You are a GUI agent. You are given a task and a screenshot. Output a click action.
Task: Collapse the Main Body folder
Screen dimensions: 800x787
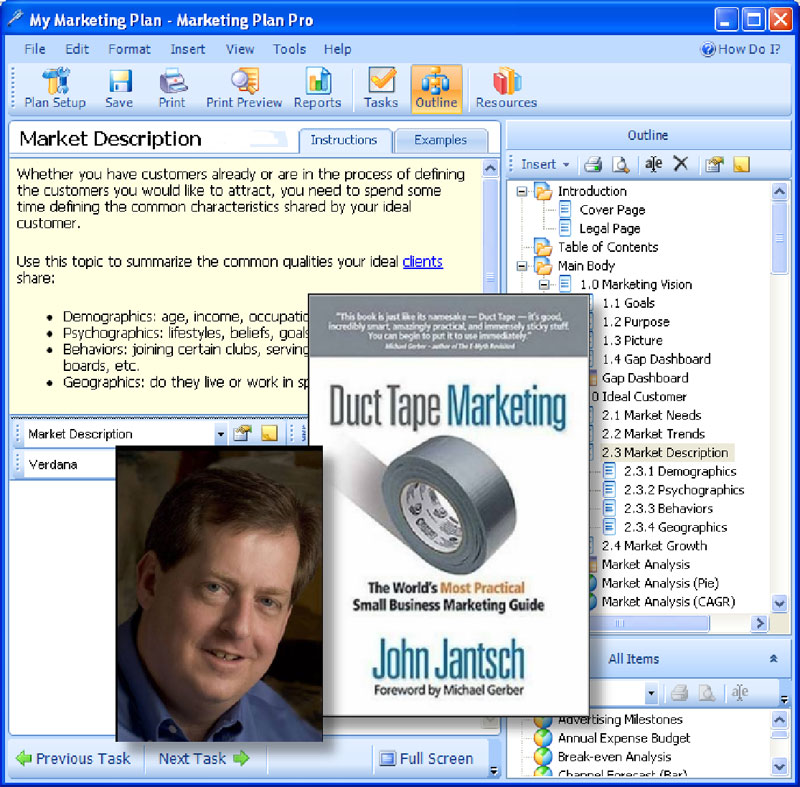pos(521,266)
